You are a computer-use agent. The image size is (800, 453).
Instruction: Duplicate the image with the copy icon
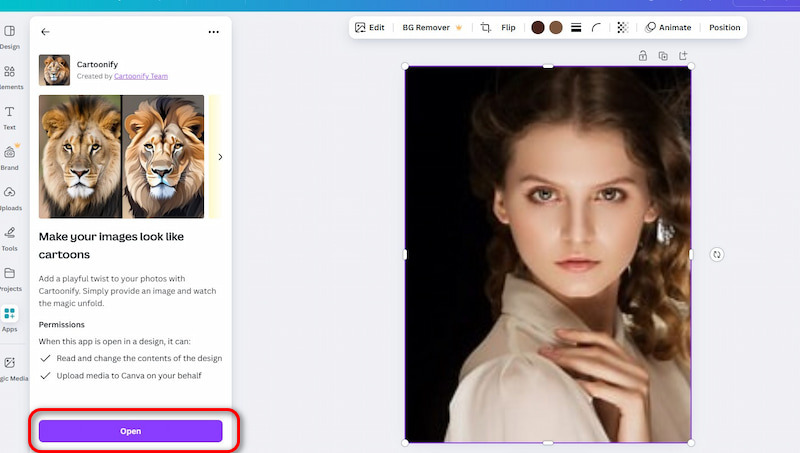coord(663,56)
